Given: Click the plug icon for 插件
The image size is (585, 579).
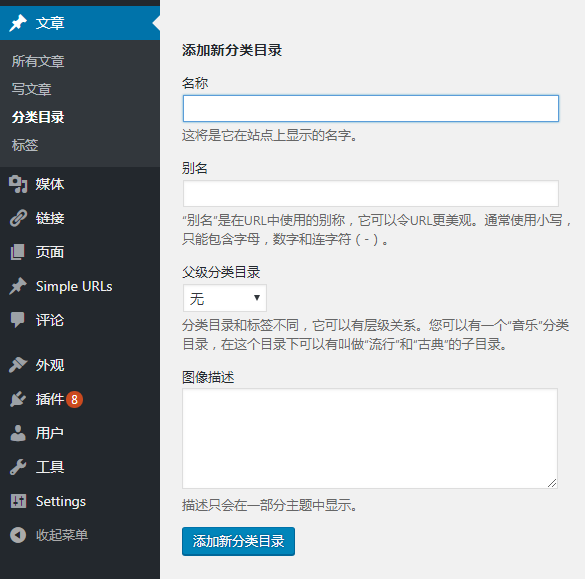Looking at the screenshot, I should tap(18, 399).
